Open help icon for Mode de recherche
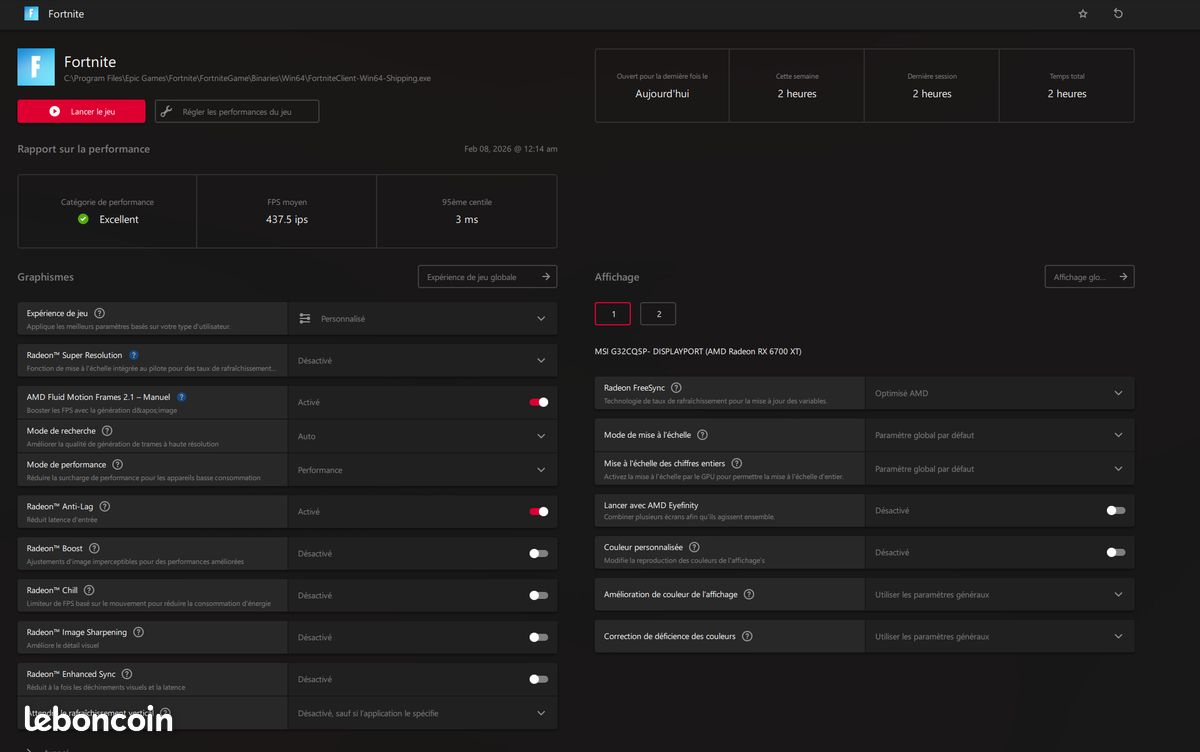1200x752 pixels. click(107, 431)
